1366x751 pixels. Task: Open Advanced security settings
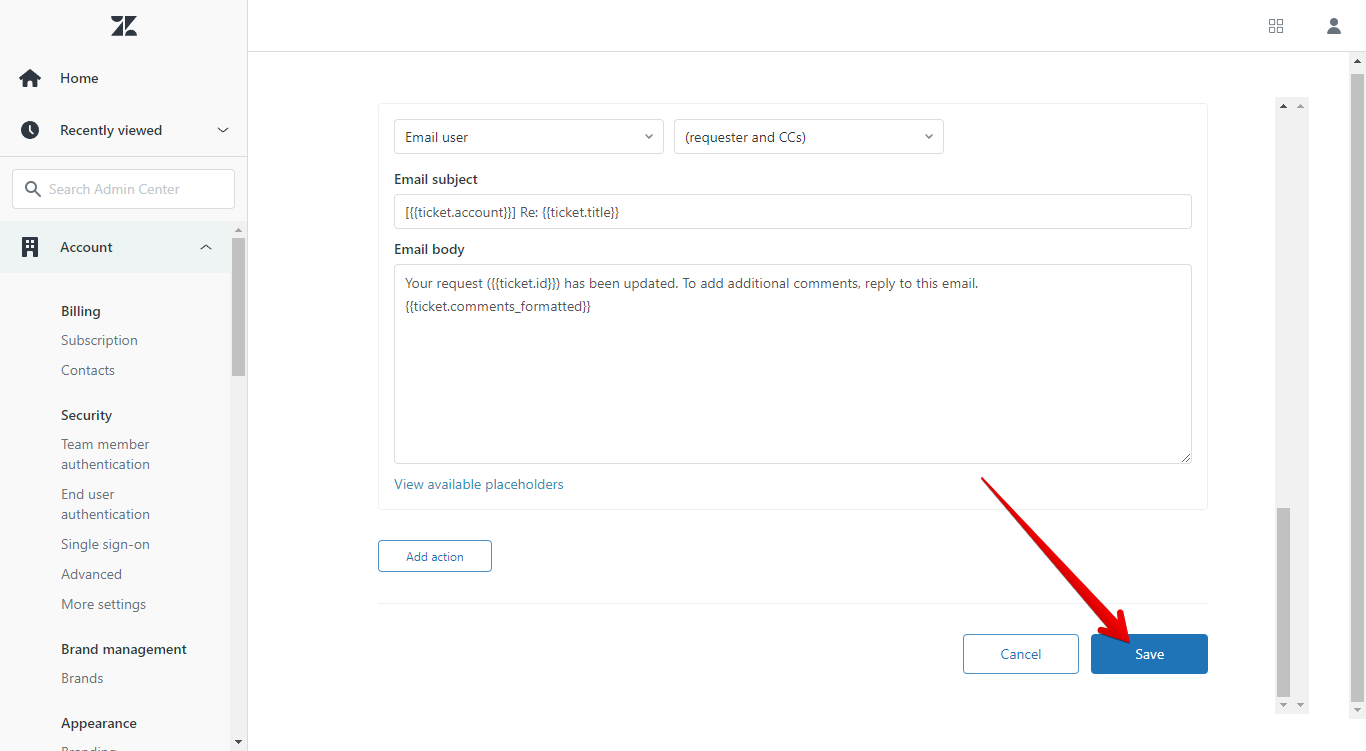coord(91,574)
